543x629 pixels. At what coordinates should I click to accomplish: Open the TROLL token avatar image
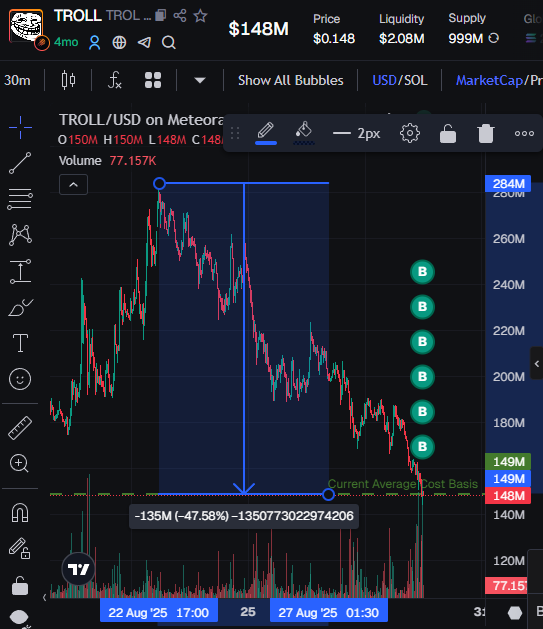click(x=26, y=26)
